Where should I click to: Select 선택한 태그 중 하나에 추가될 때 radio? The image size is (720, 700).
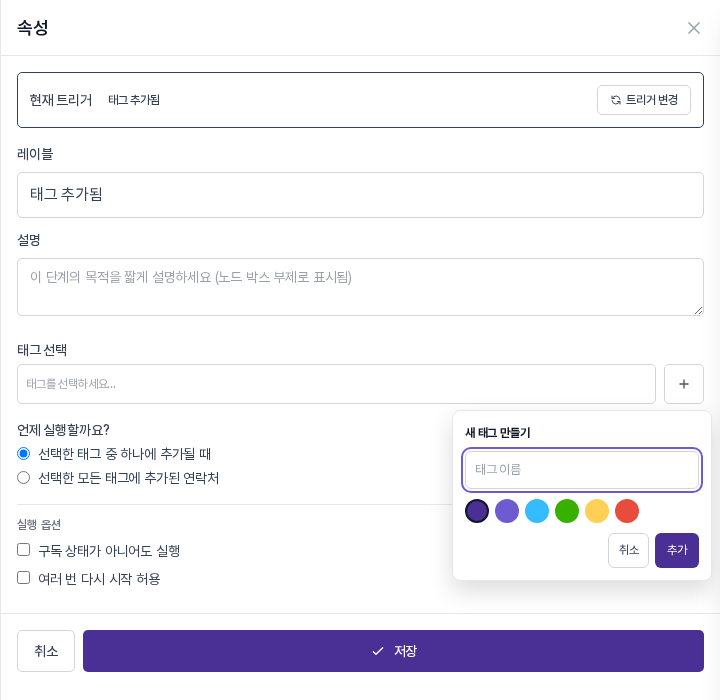(x=23, y=454)
